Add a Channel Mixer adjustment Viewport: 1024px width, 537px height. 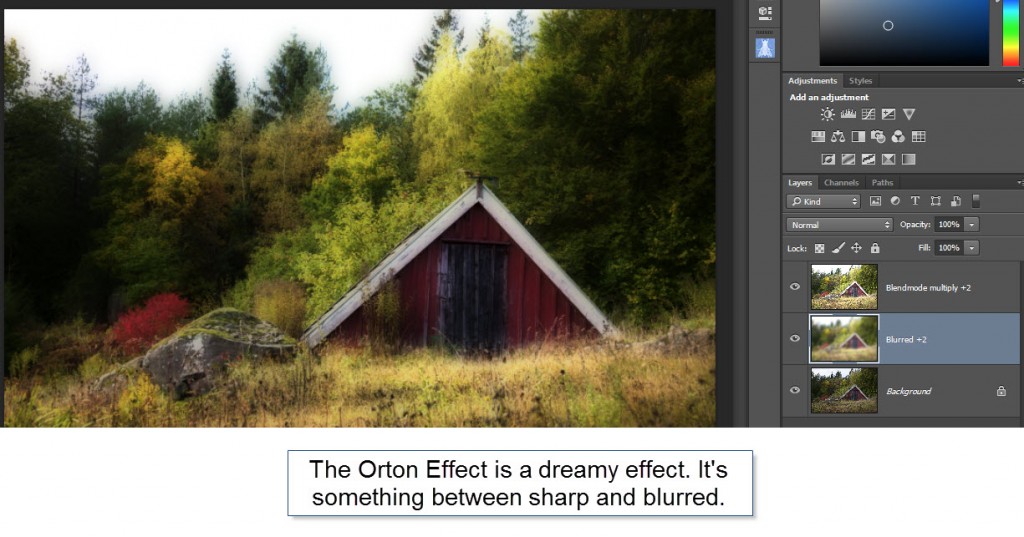pyautogui.click(x=899, y=137)
